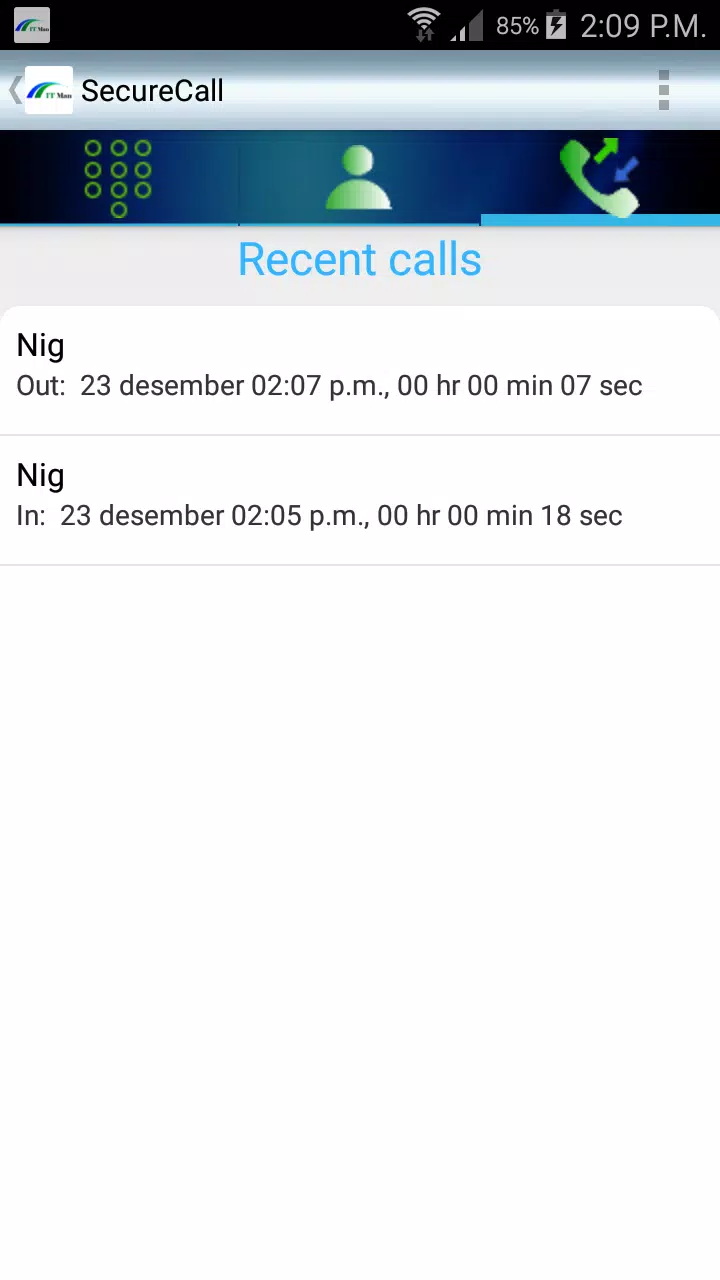The width and height of the screenshot is (720, 1280).
Task: Tap the 2:09 P.M. clock
Action: pos(643,26)
